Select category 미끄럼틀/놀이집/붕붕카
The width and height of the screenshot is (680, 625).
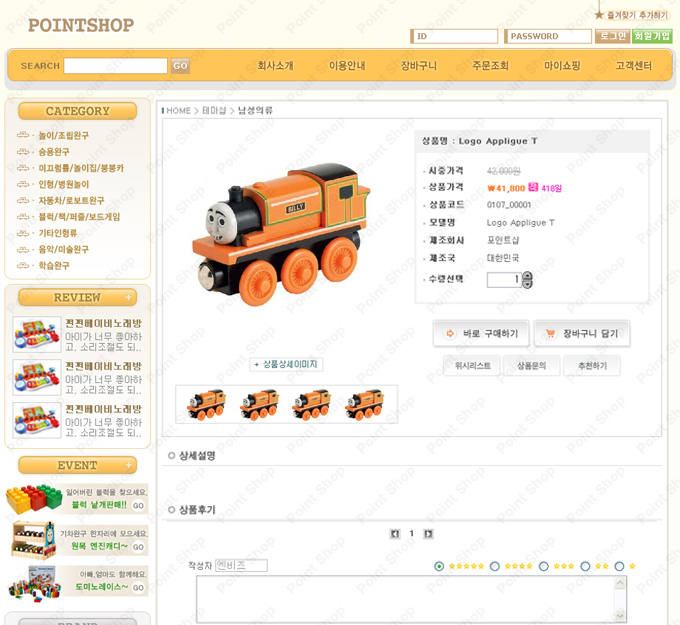pos(81,168)
